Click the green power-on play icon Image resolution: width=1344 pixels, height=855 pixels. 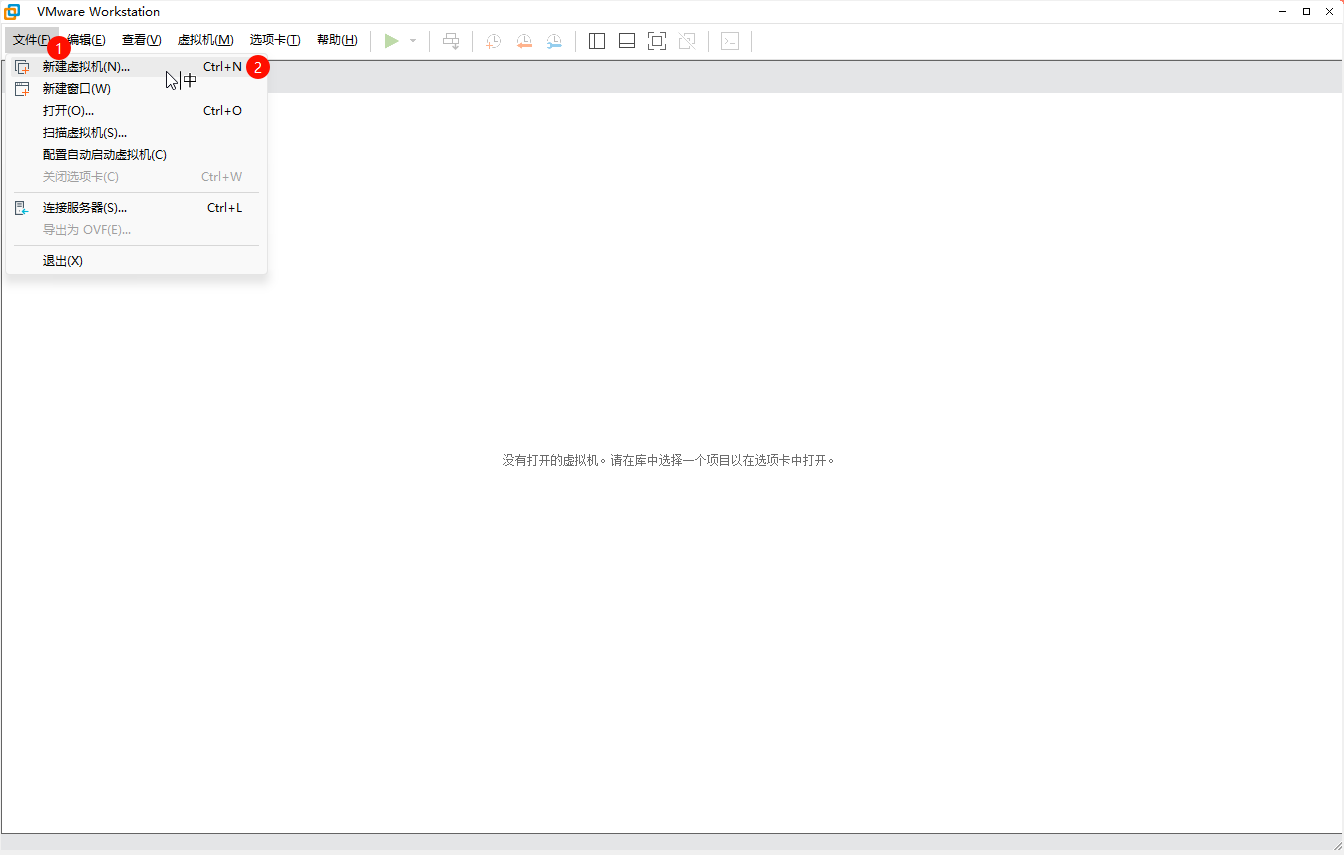(391, 41)
